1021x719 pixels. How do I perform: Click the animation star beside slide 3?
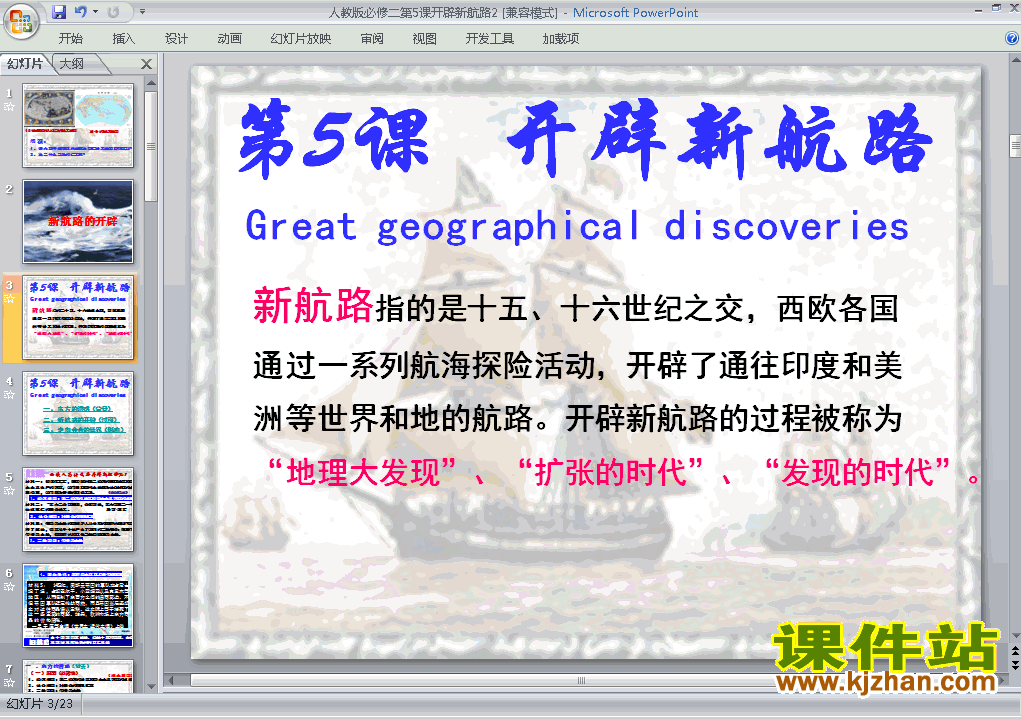tap(9, 298)
